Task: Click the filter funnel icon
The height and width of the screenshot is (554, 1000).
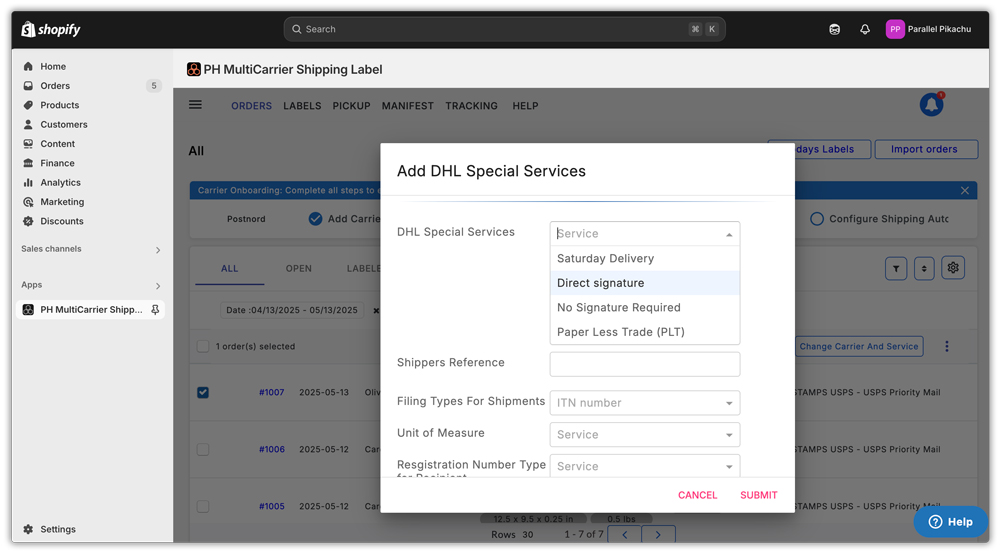Action: 896,268
